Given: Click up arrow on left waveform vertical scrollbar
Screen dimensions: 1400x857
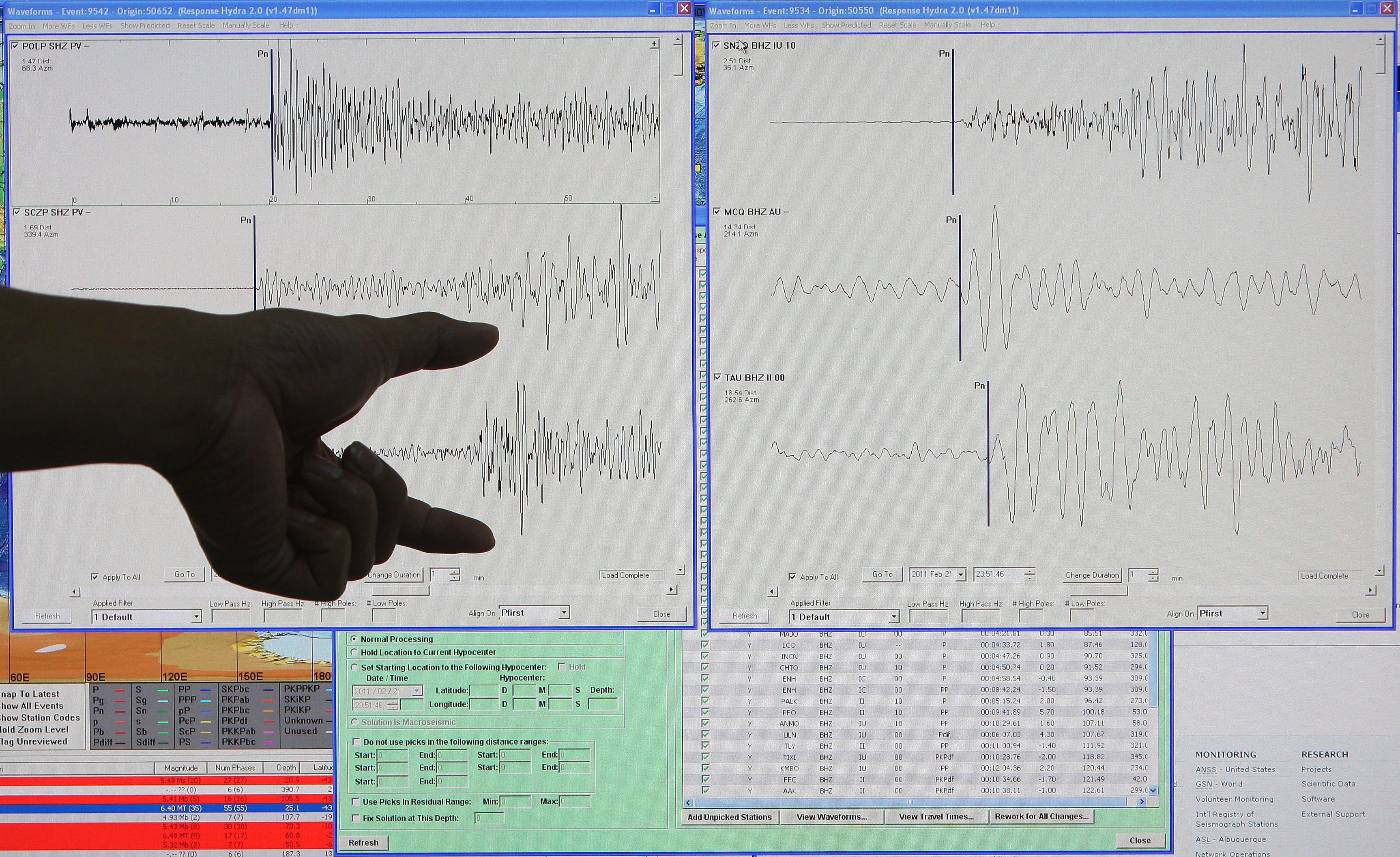Looking at the screenshot, I should (678, 40).
